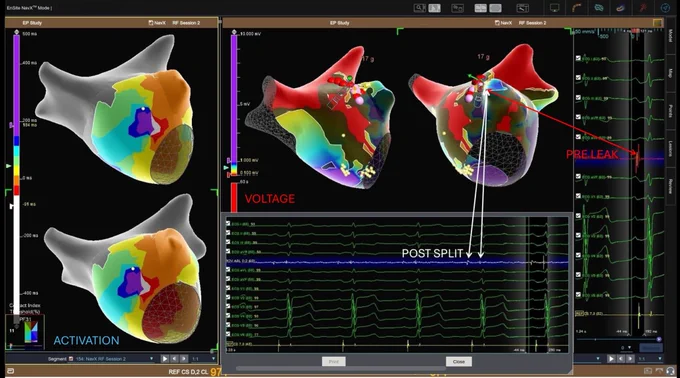Play the left map segment playback

[164, 358]
